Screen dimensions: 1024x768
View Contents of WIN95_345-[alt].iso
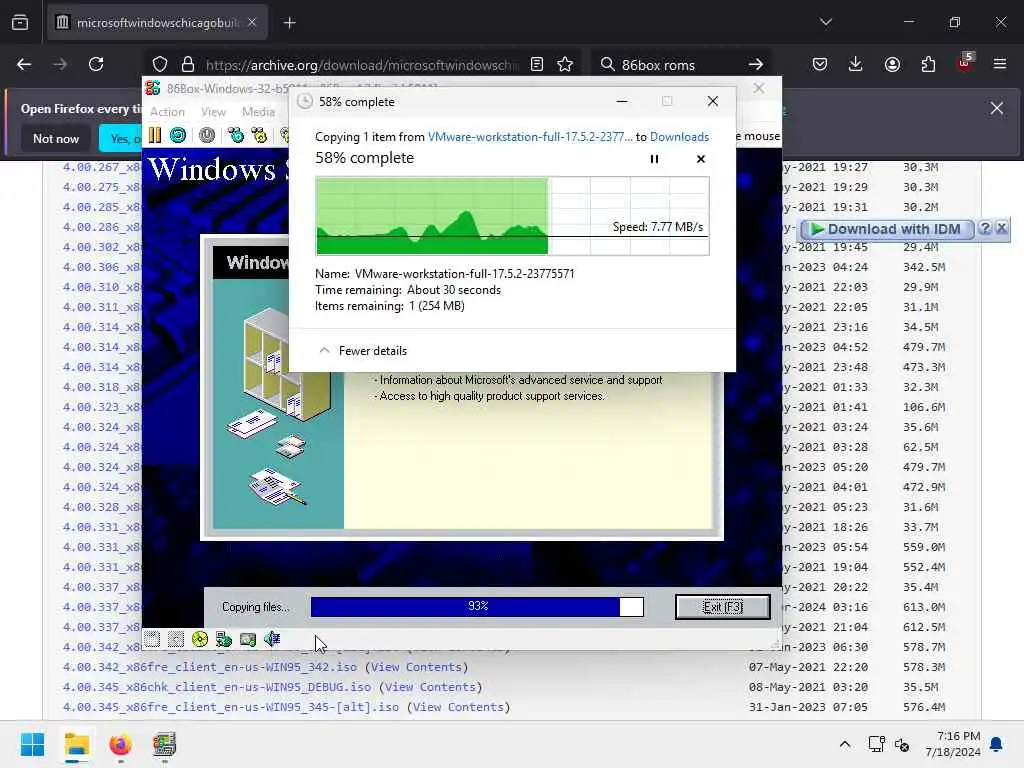[x=458, y=707]
